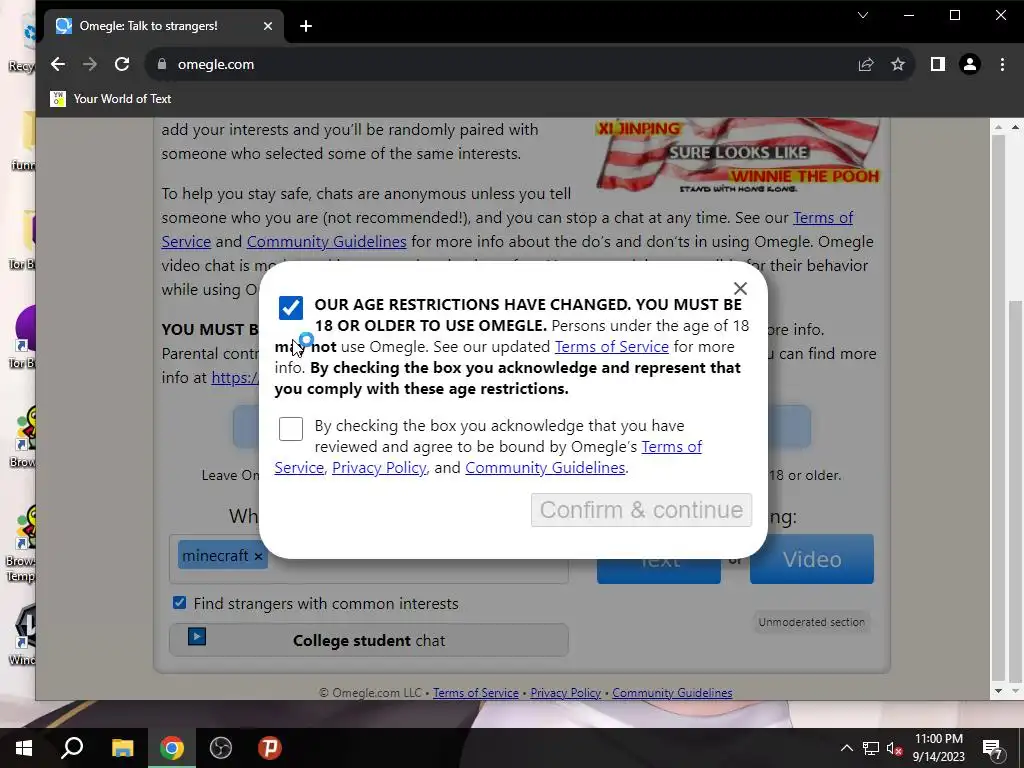Click the Confirm & continue button
This screenshot has height=768, width=1024.
click(641, 509)
